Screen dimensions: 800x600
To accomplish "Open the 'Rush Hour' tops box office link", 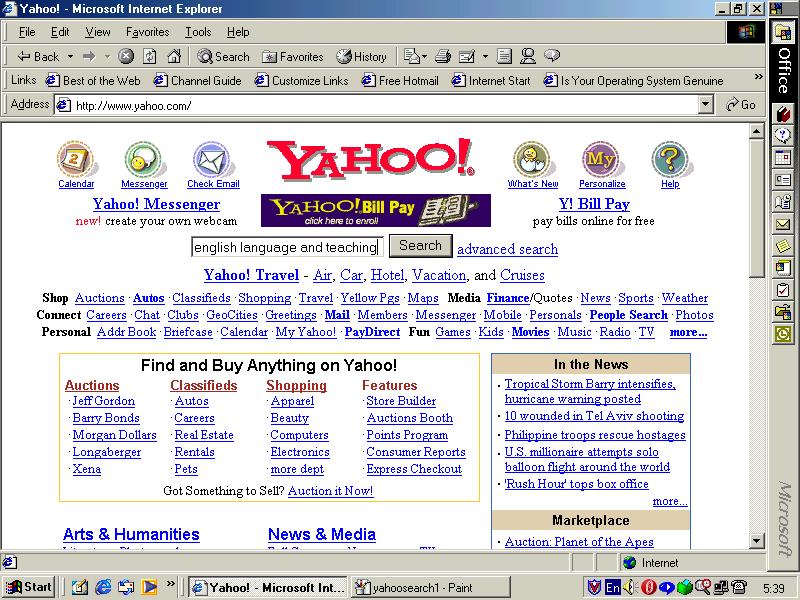I will [x=577, y=484].
